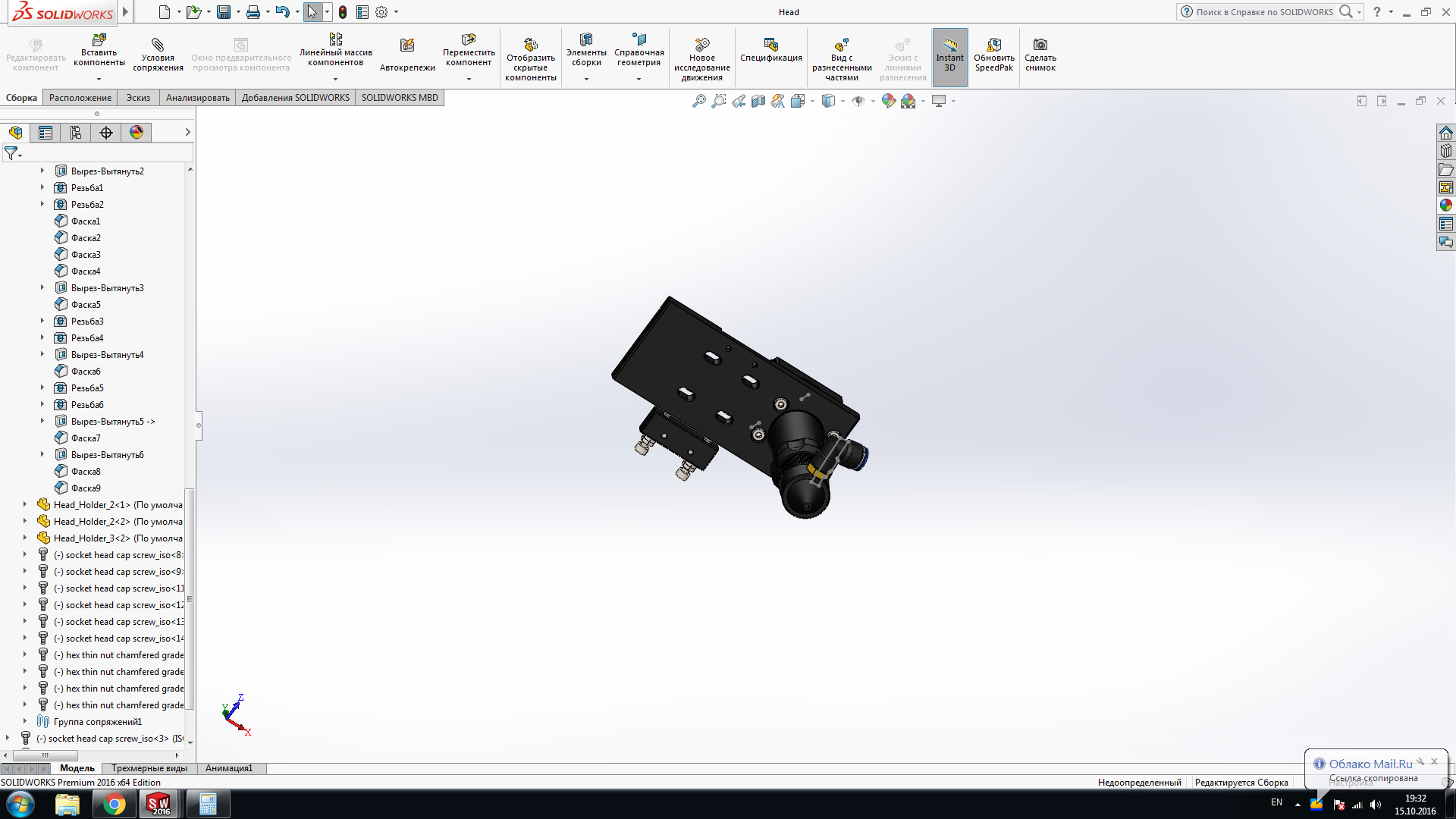
Task: Click the Insert Components (Вставить компоненты) icon
Action: click(x=99, y=40)
